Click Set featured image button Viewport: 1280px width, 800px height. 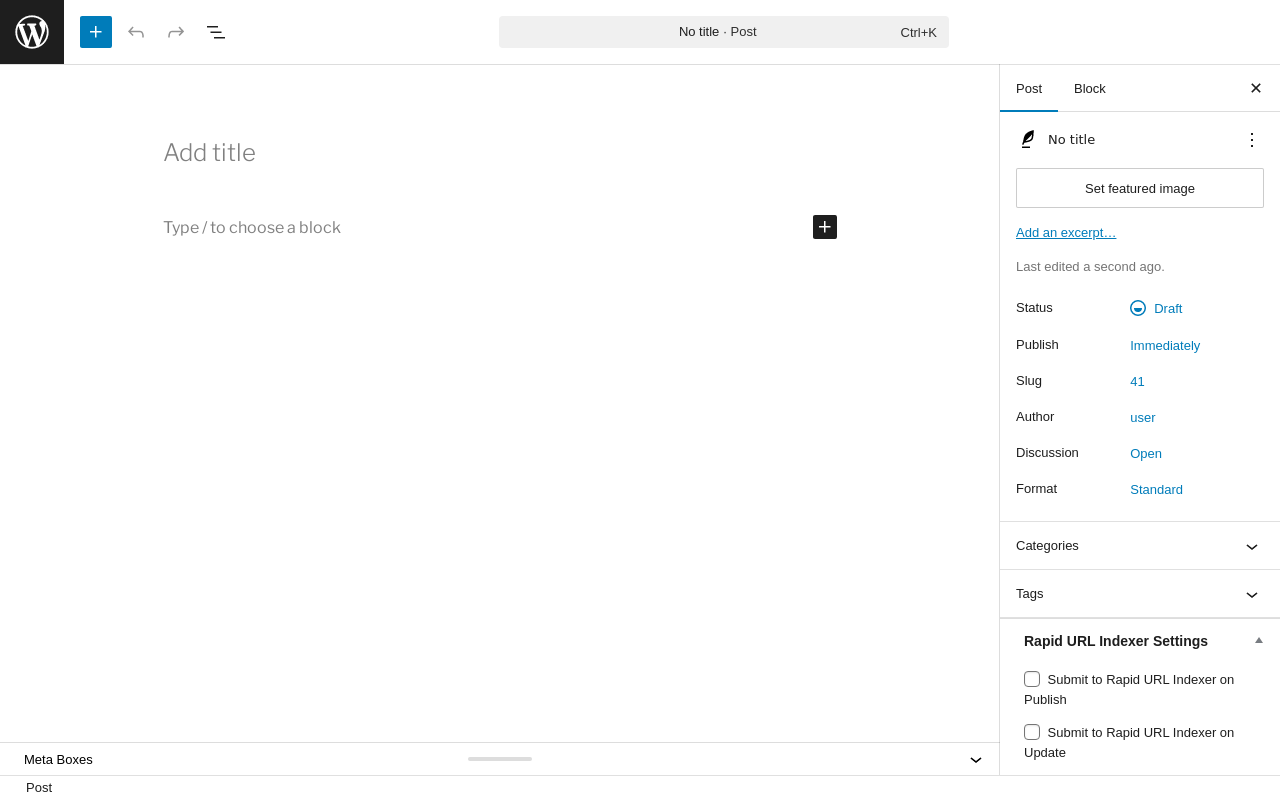click(x=1140, y=188)
